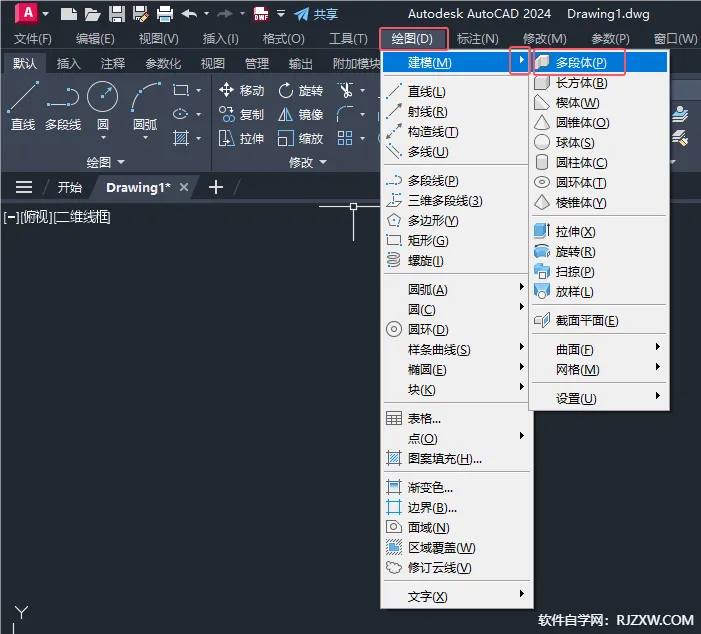Pick 圆柱体(C) cylinder in the submenu
Screen dimensions: 701x634
[581, 163]
